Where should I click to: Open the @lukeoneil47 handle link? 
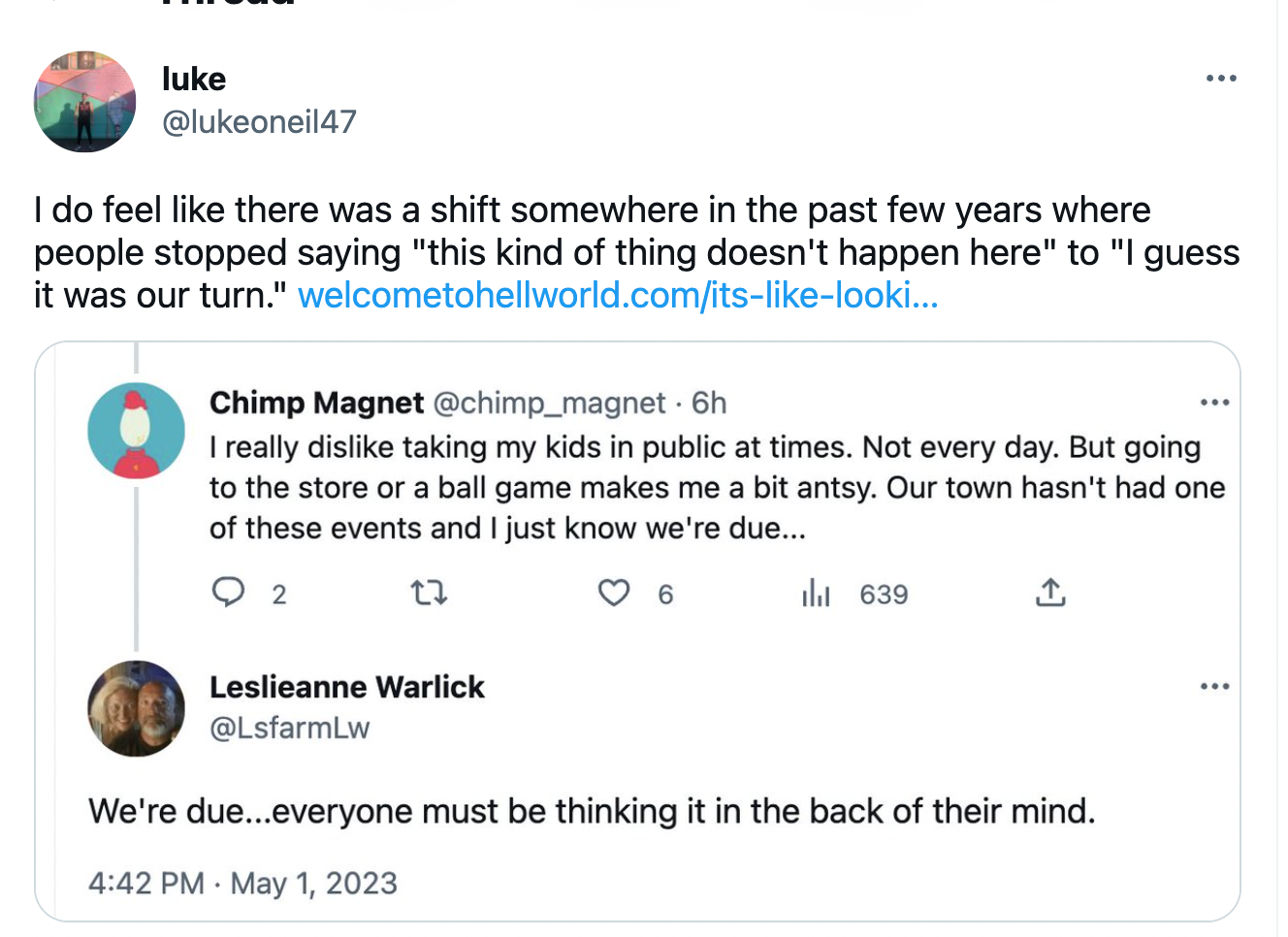point(259,122)
